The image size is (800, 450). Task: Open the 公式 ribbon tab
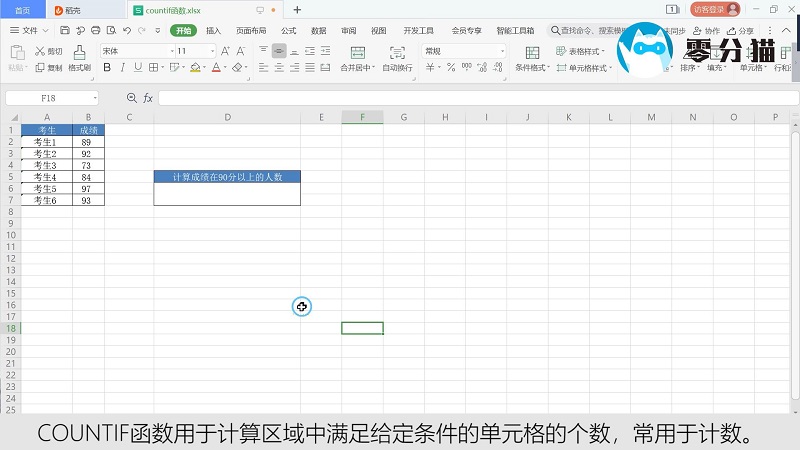pyautogui.click(x=289, y=31)
